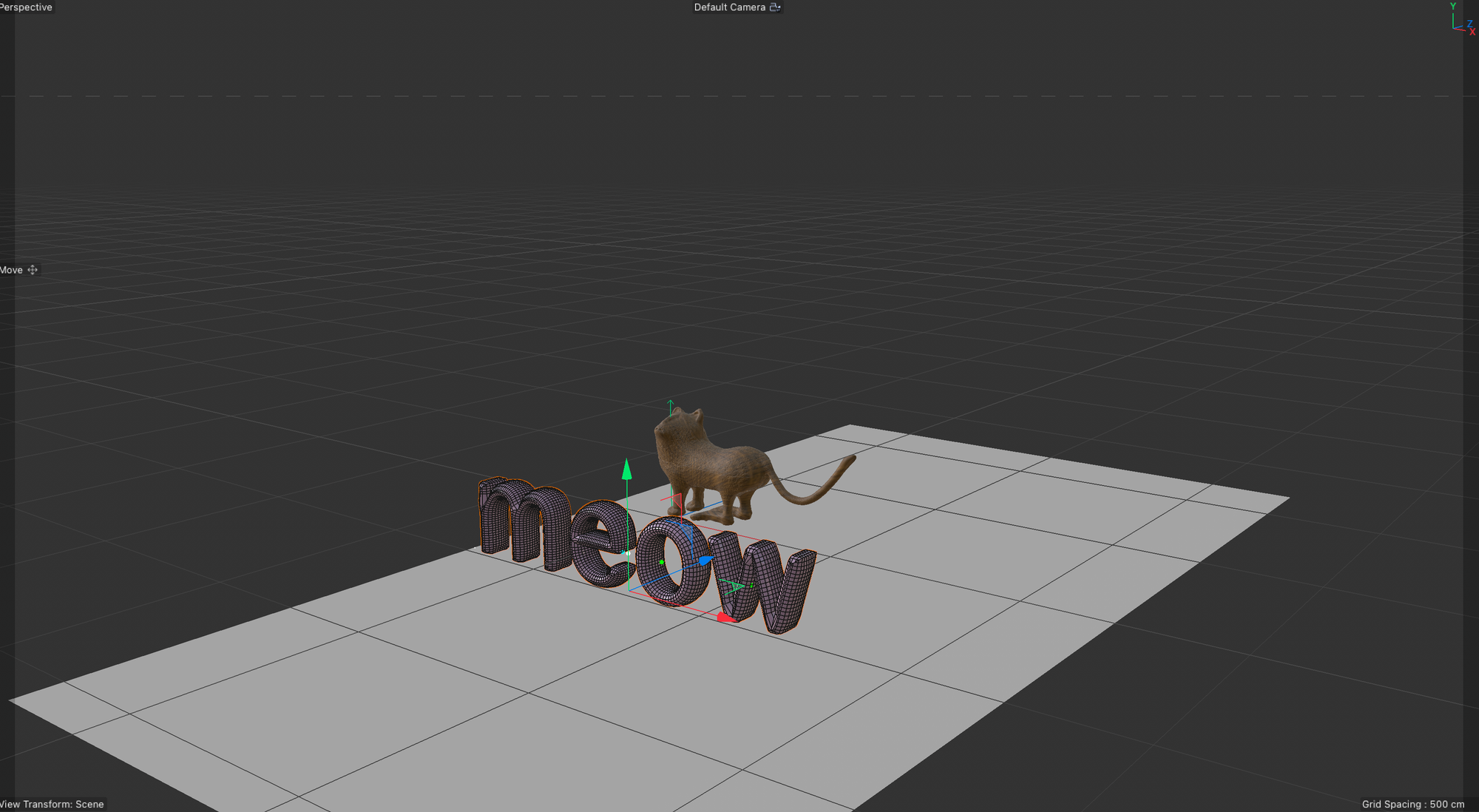
Task: Click the Move tool label
Action: (x=11, y=270)
